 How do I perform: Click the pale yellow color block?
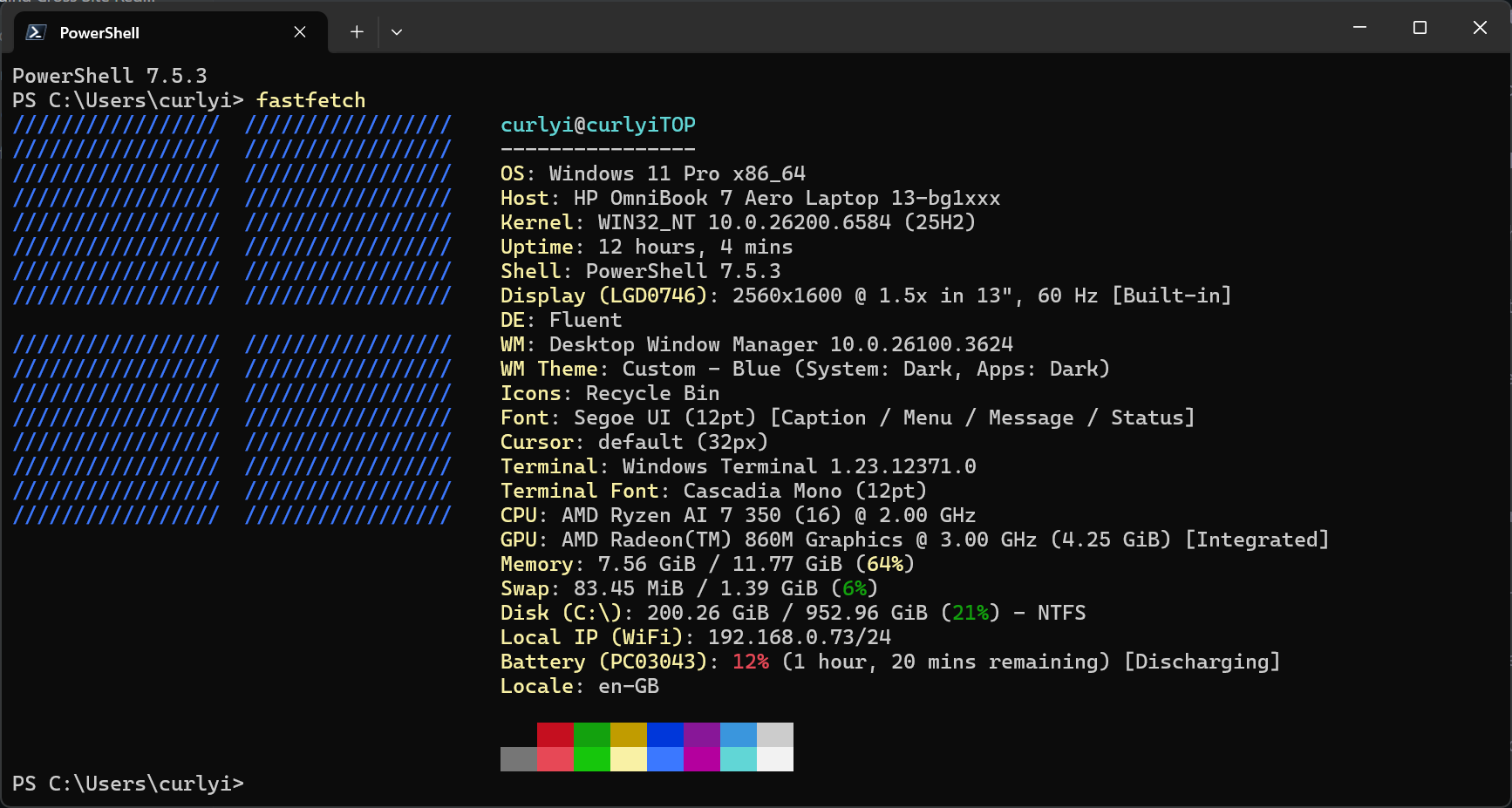point(628,759)
